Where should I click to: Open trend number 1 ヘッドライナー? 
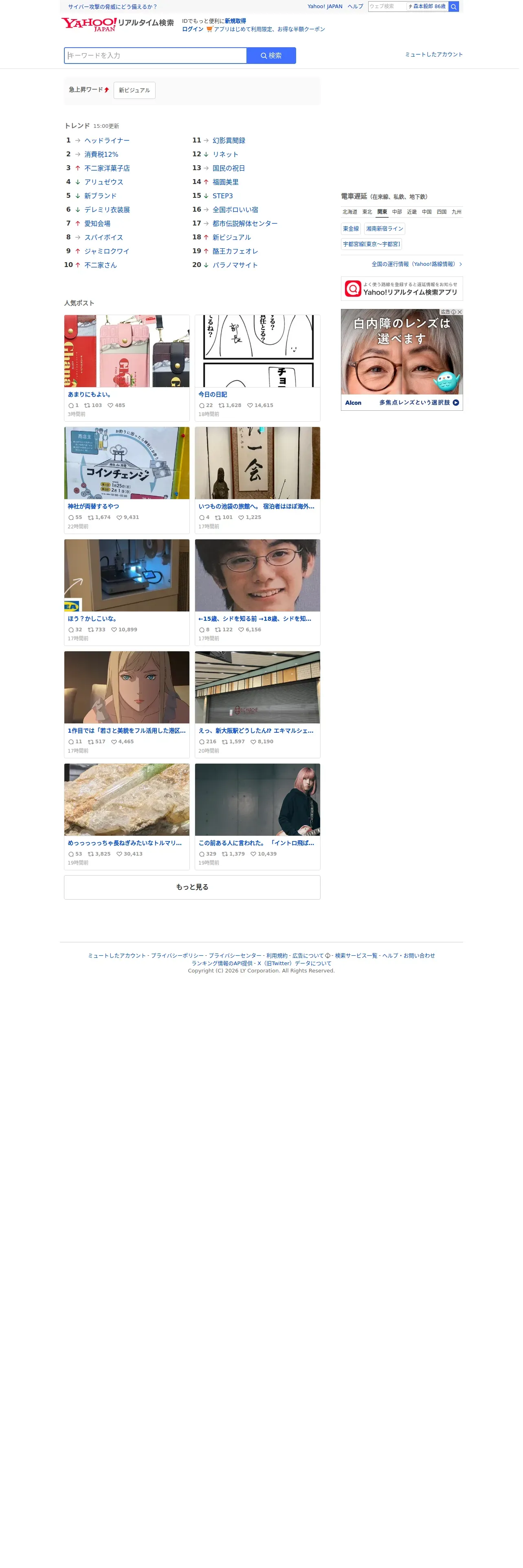point(108,141)
